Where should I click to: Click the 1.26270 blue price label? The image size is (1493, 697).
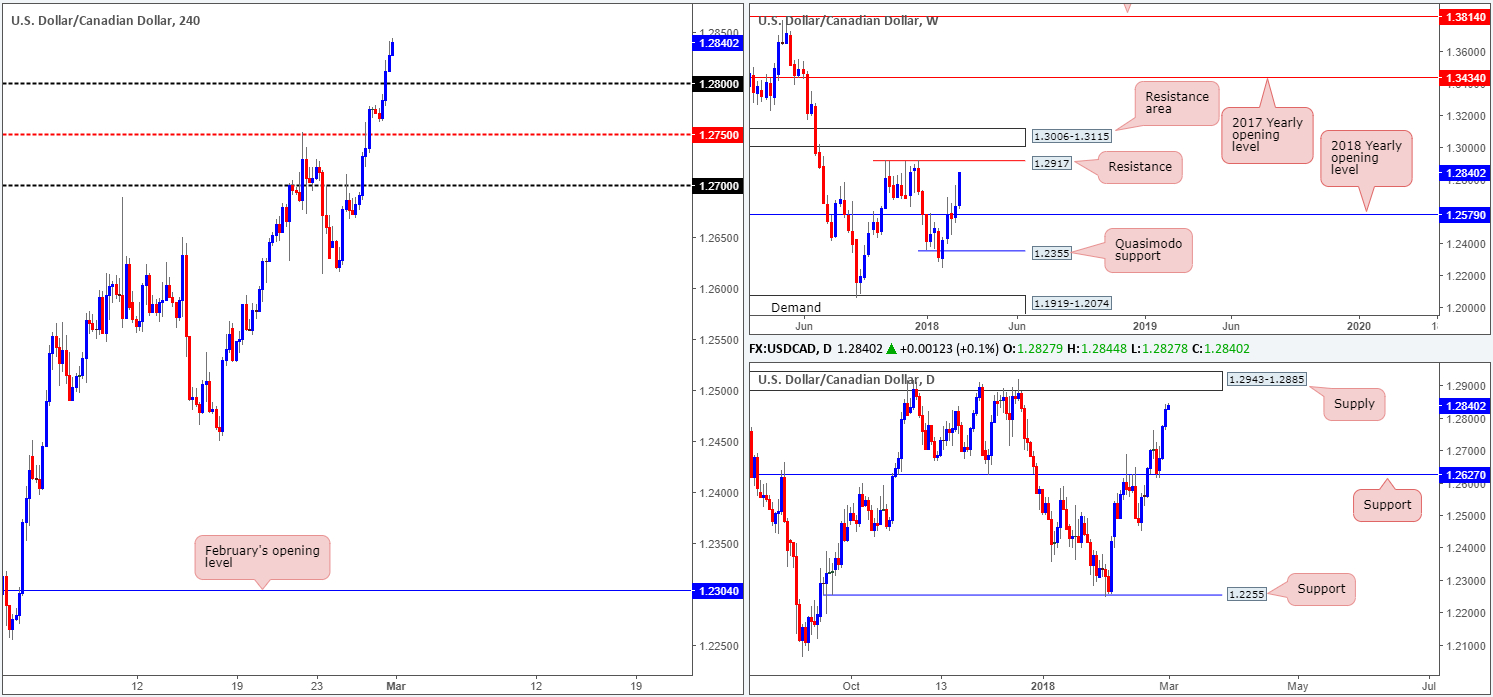pos(1464,477)
